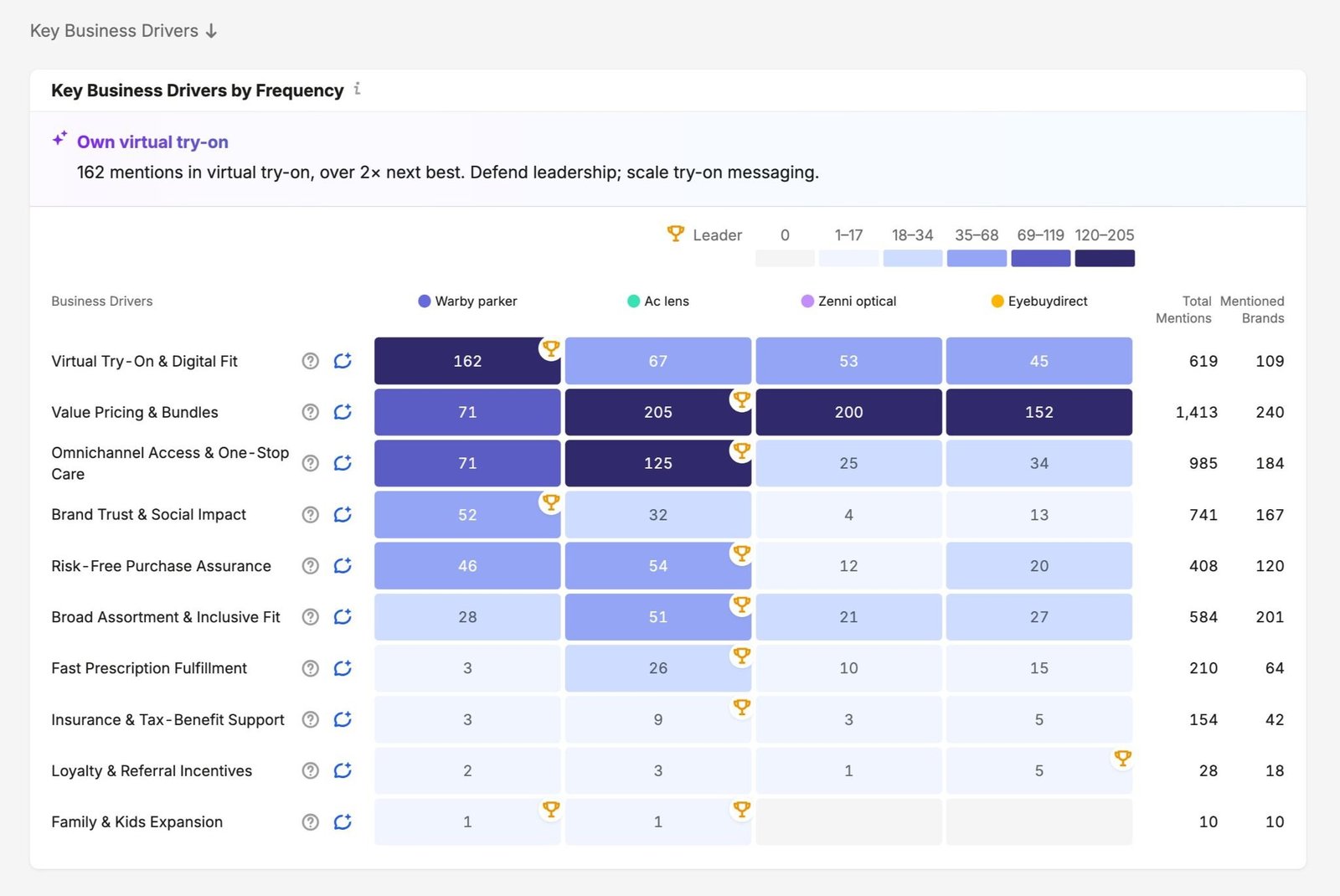
Task: Sort by the Total Mentions column
Action: tap(1183, 309)
